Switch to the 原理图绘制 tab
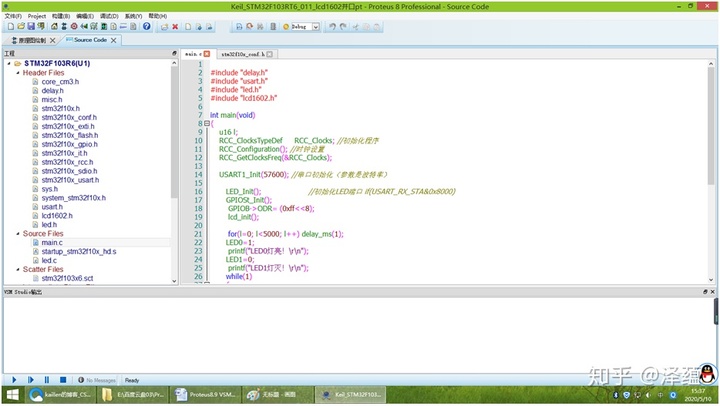The width and height of the screenshot is (720, 406). [32, 40]
